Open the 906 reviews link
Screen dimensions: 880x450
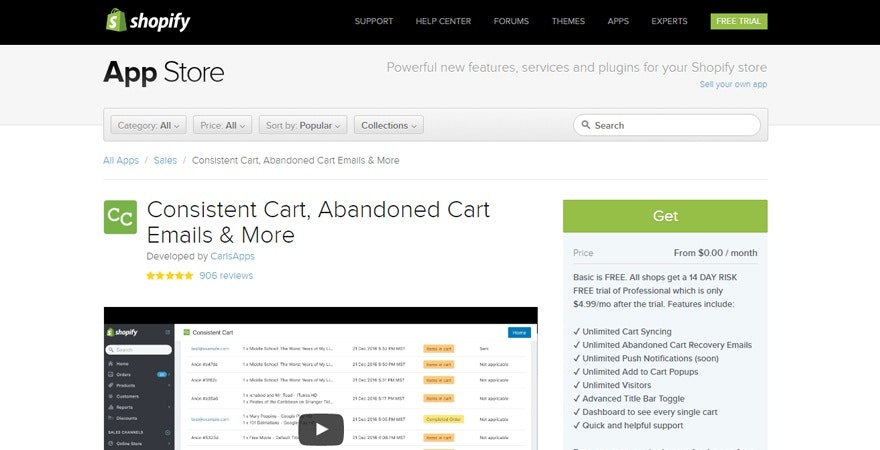pyautogui.click(x=226, y=276)
